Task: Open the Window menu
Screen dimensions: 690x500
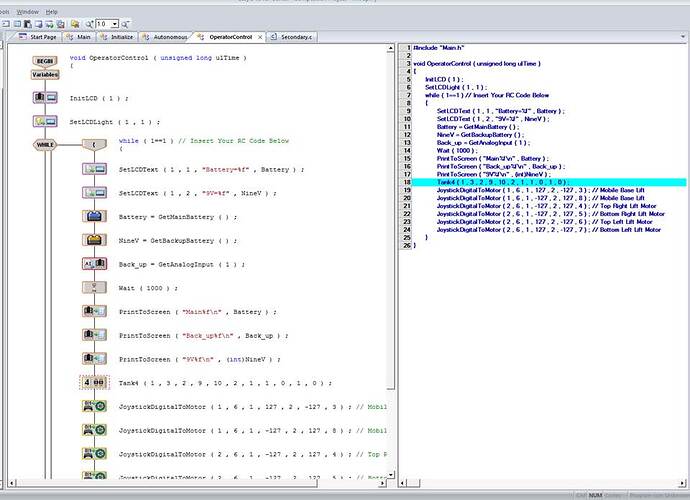Action: point(28,12)
